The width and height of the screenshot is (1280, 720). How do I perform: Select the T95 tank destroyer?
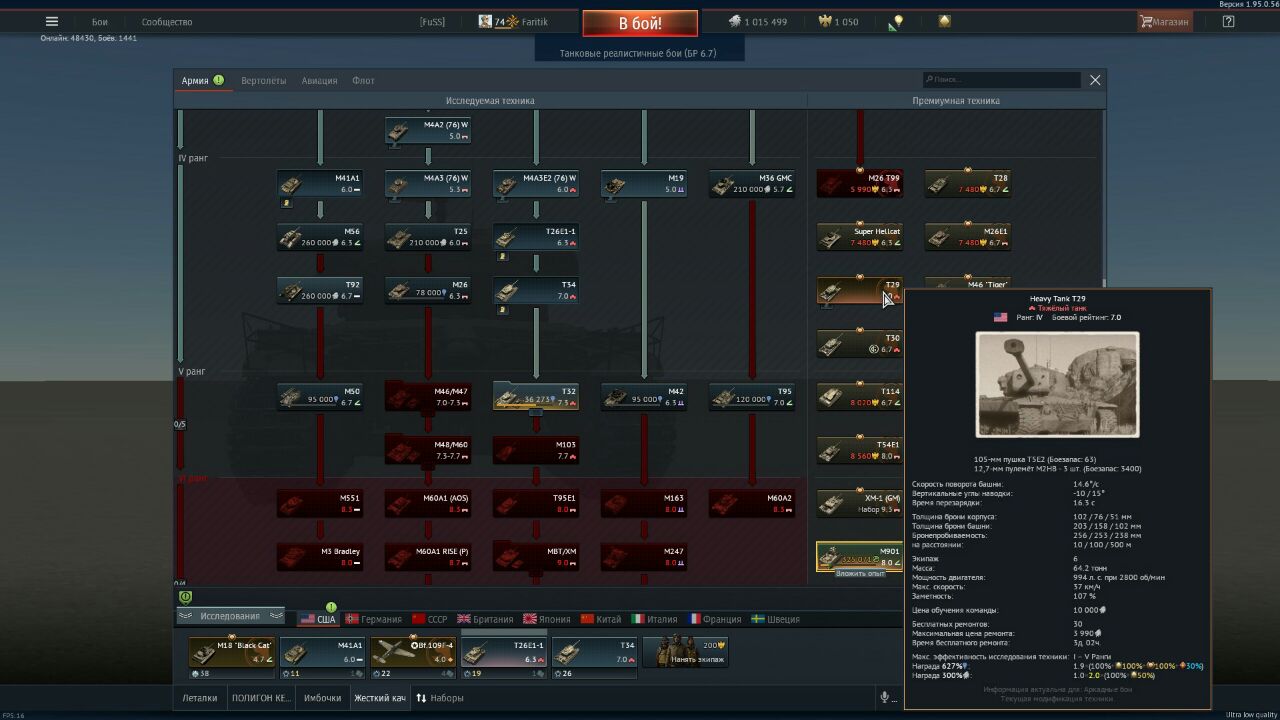[x=752, y=396]
